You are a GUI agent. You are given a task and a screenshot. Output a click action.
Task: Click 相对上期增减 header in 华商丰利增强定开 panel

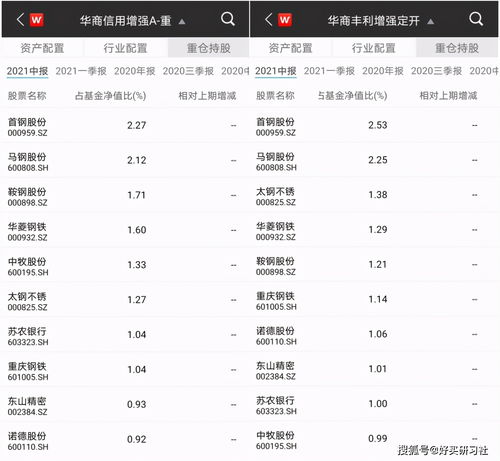click(x=448, y=96)
